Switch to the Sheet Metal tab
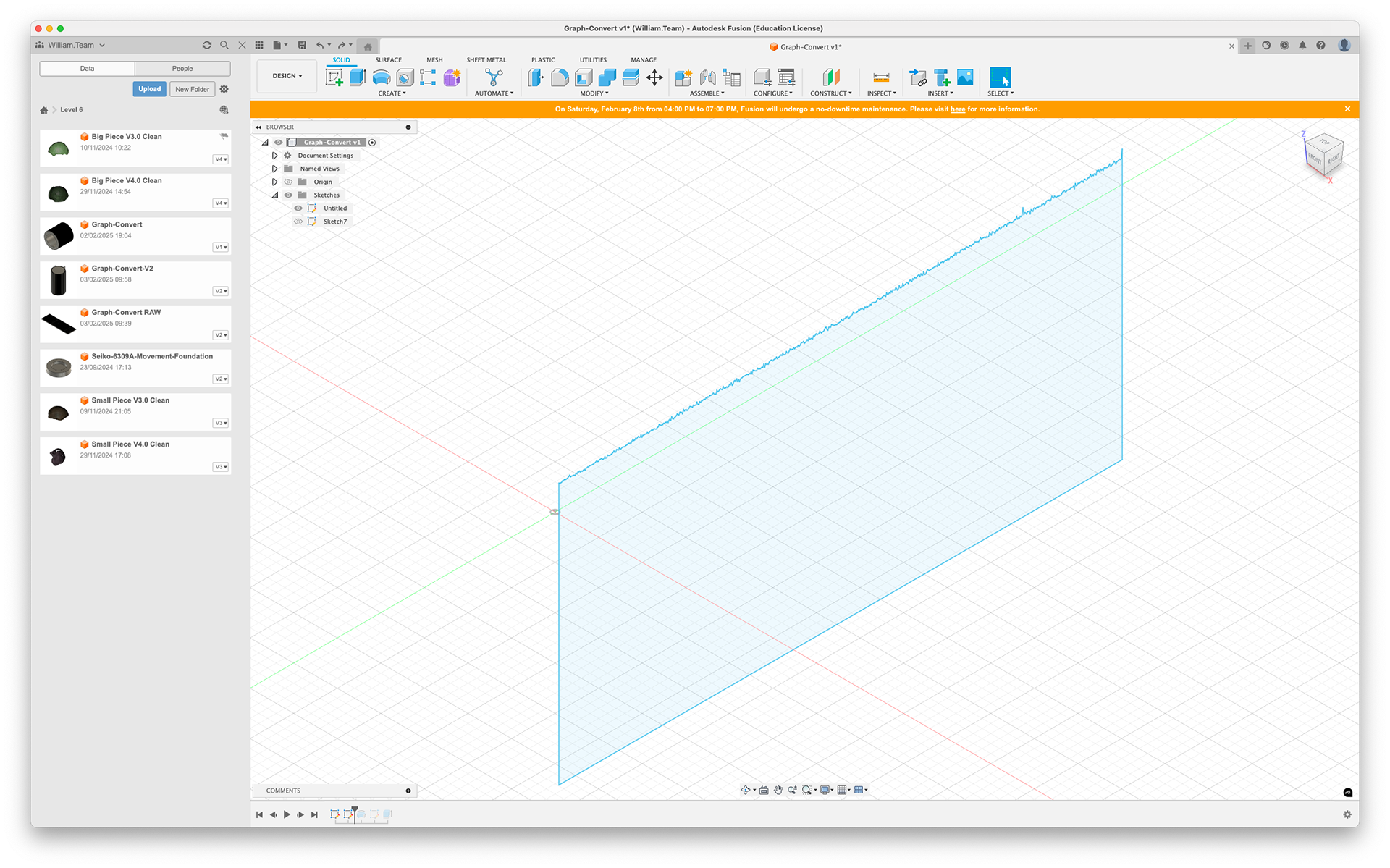The width and height of the screenshot is (1390, 868). (486, 60)
